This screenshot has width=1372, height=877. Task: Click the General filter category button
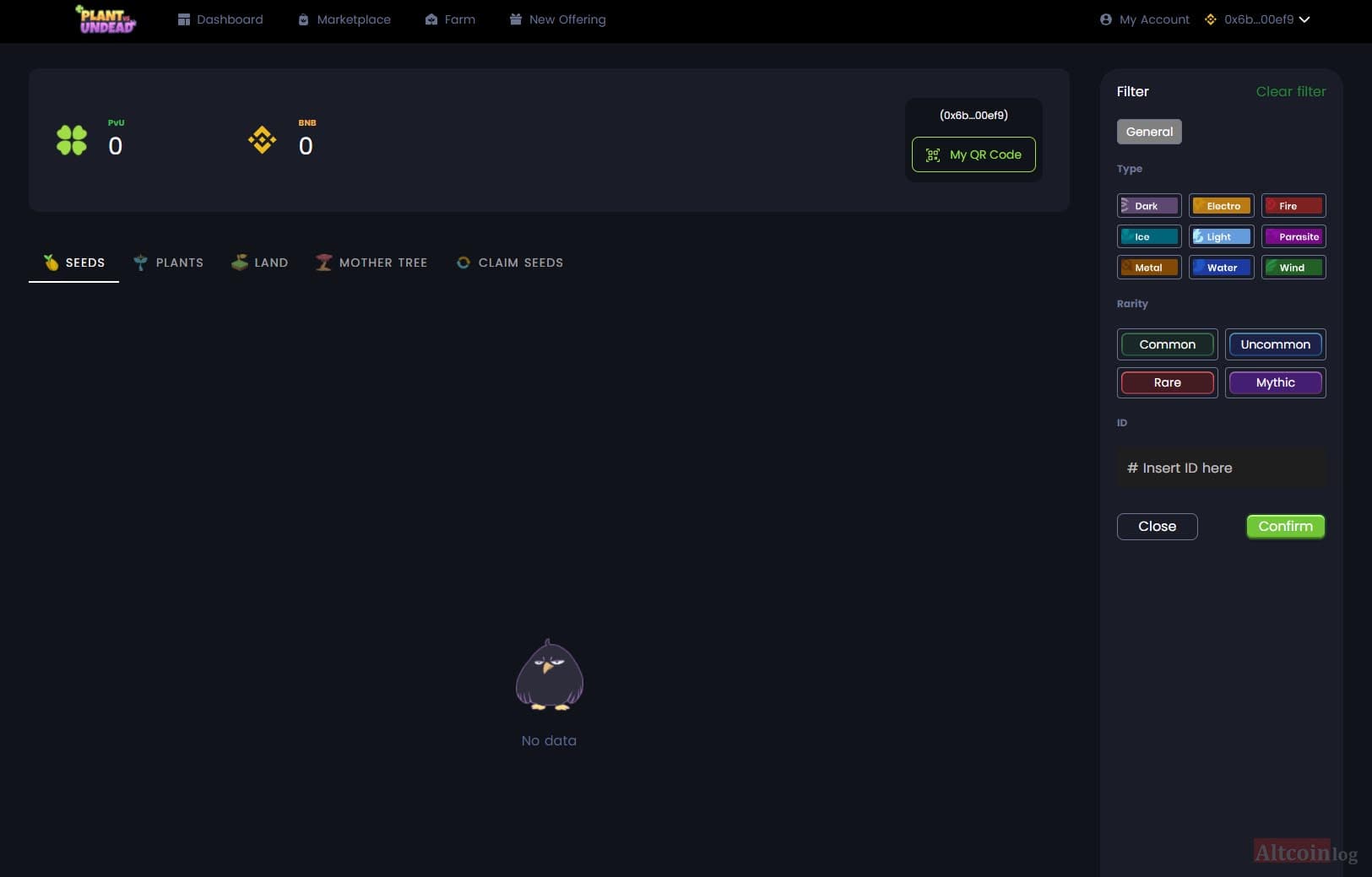pyautogui.click(x=1149, y=132)
